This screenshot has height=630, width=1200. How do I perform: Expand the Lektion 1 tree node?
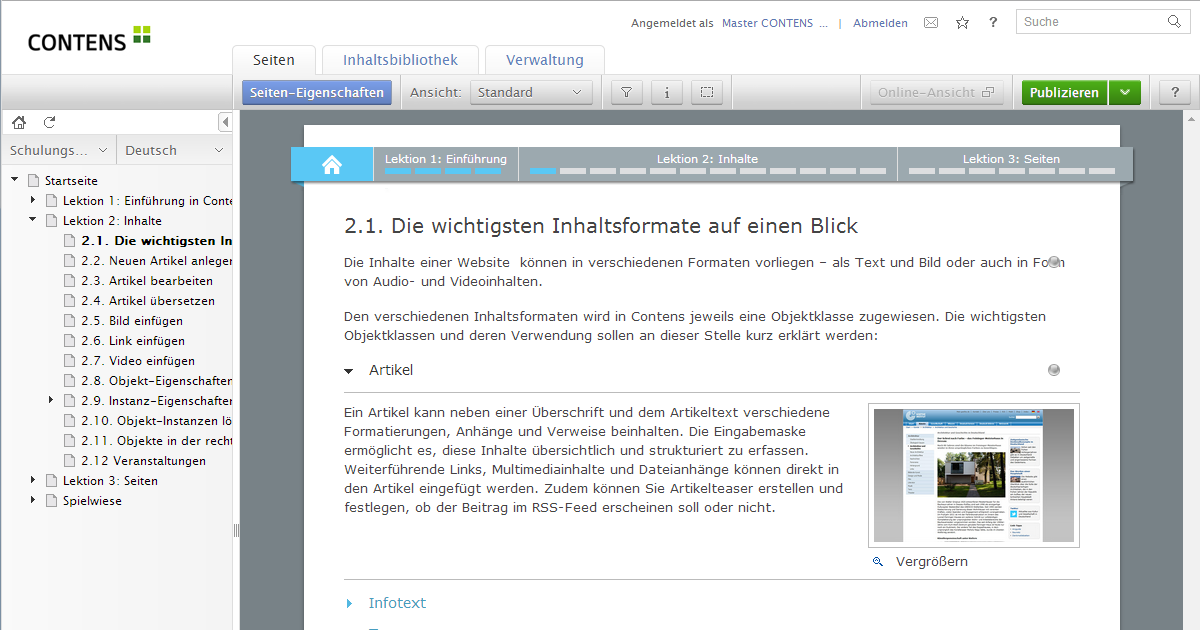[x=33, y=201]
